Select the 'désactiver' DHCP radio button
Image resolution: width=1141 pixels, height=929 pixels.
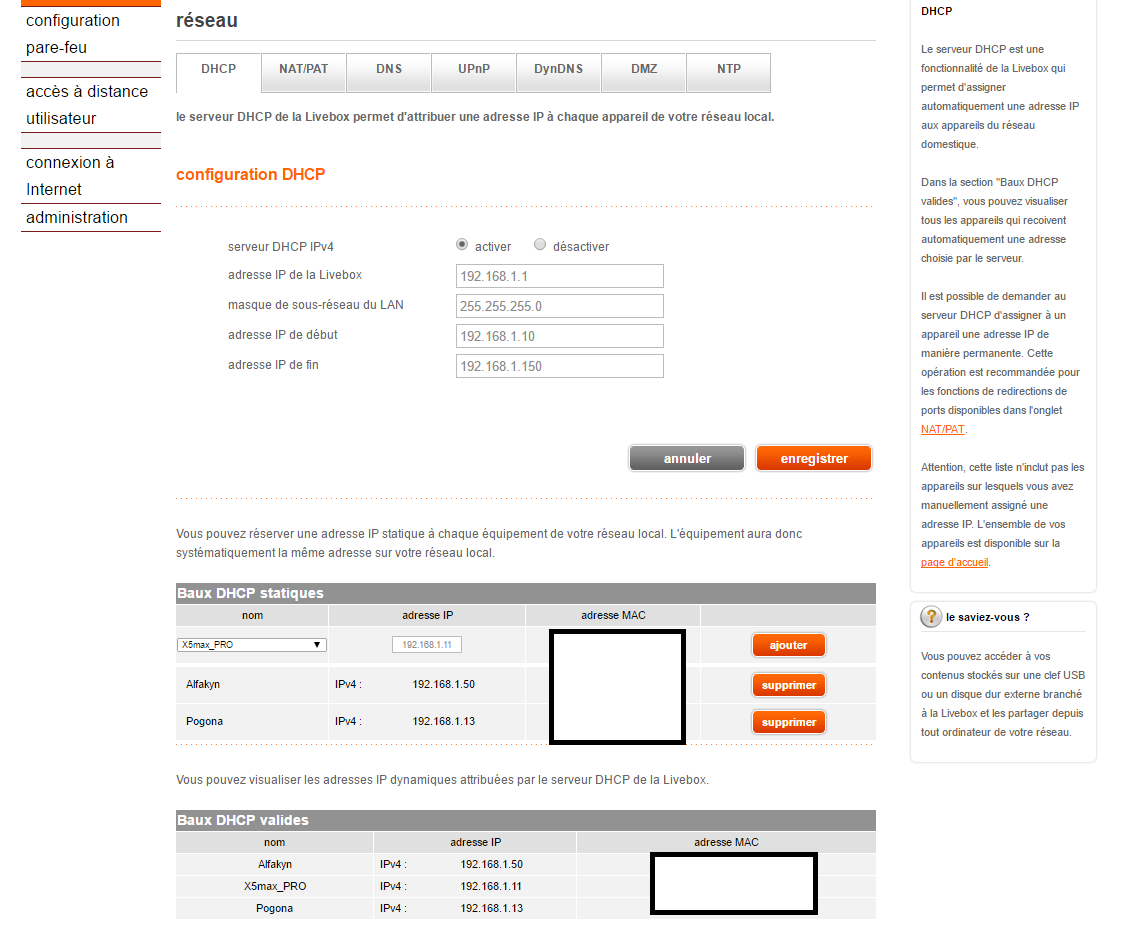coord(540,244)
